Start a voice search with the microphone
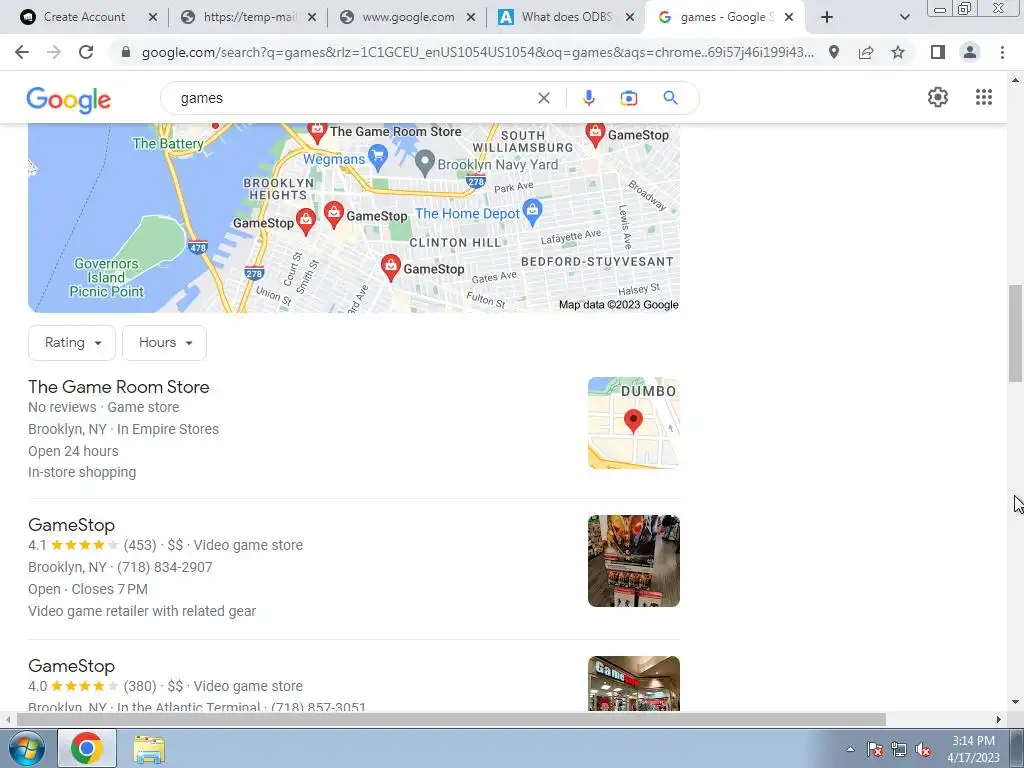 (588, 98)
